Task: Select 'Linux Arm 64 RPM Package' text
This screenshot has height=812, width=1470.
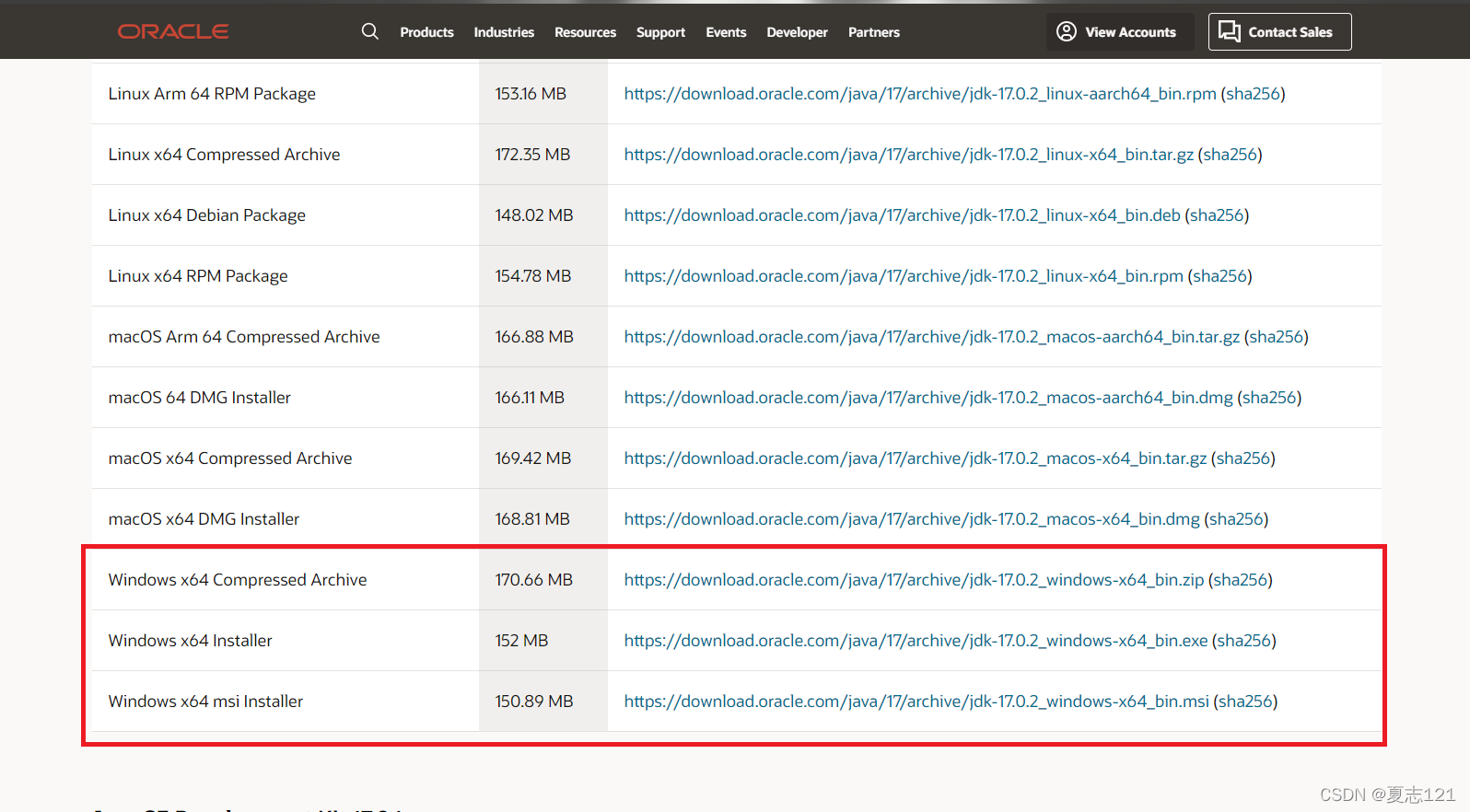Action: (212, 94)
